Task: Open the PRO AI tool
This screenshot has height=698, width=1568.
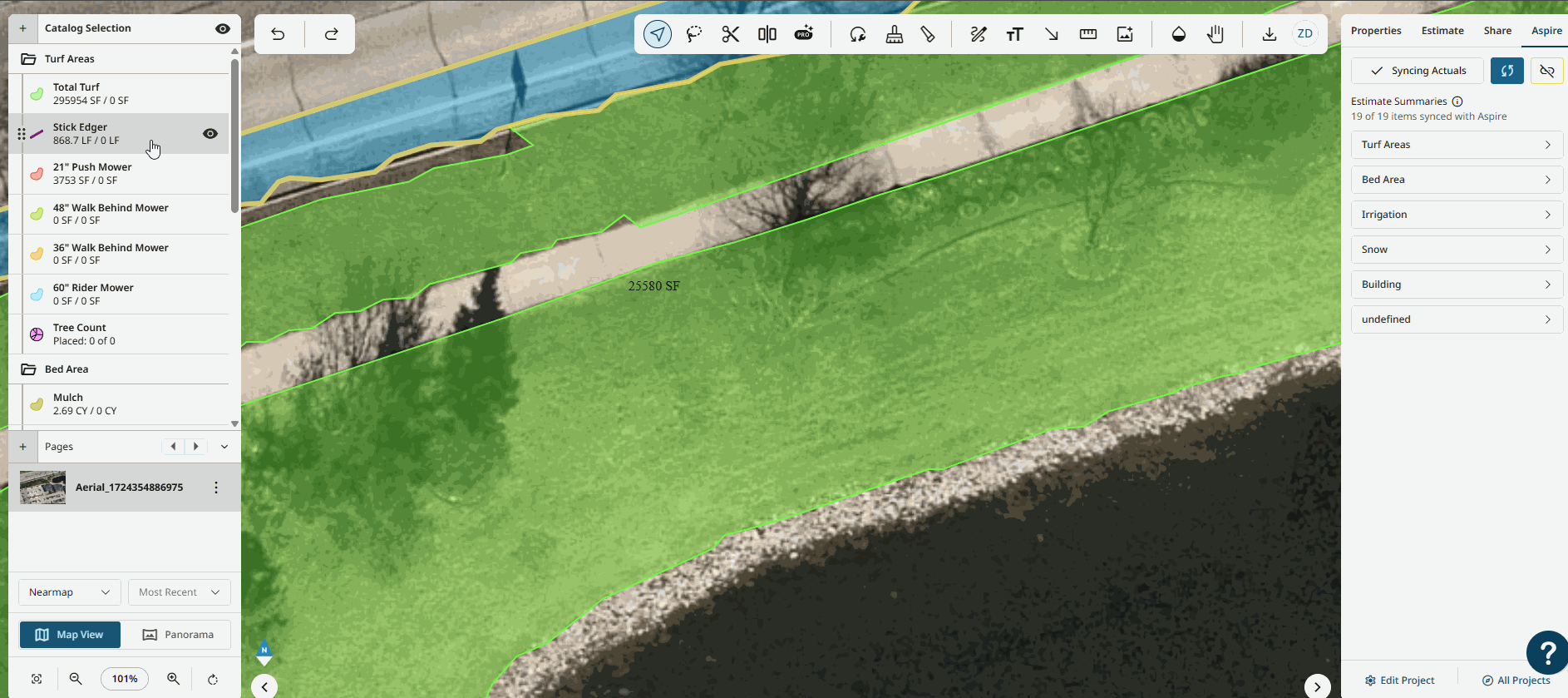Action: pyautogui.click(x=804, y=34)
